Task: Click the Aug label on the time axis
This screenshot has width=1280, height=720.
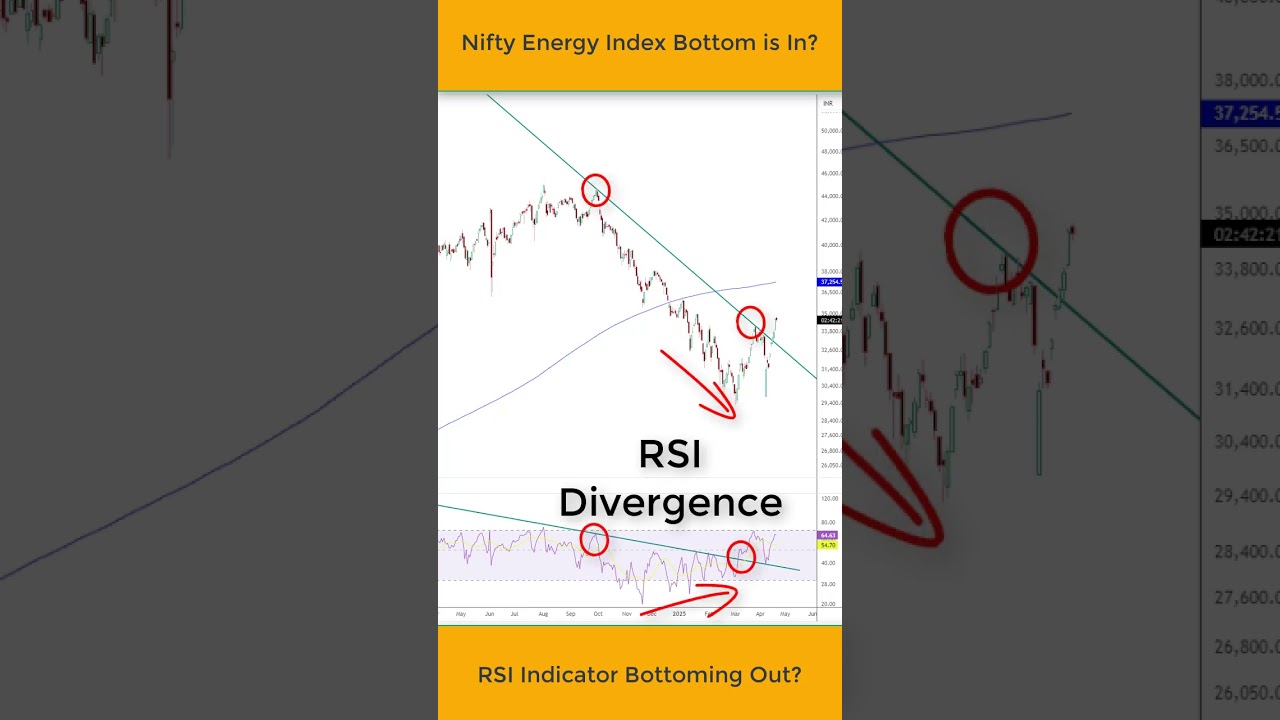Action: click(543, 614)
